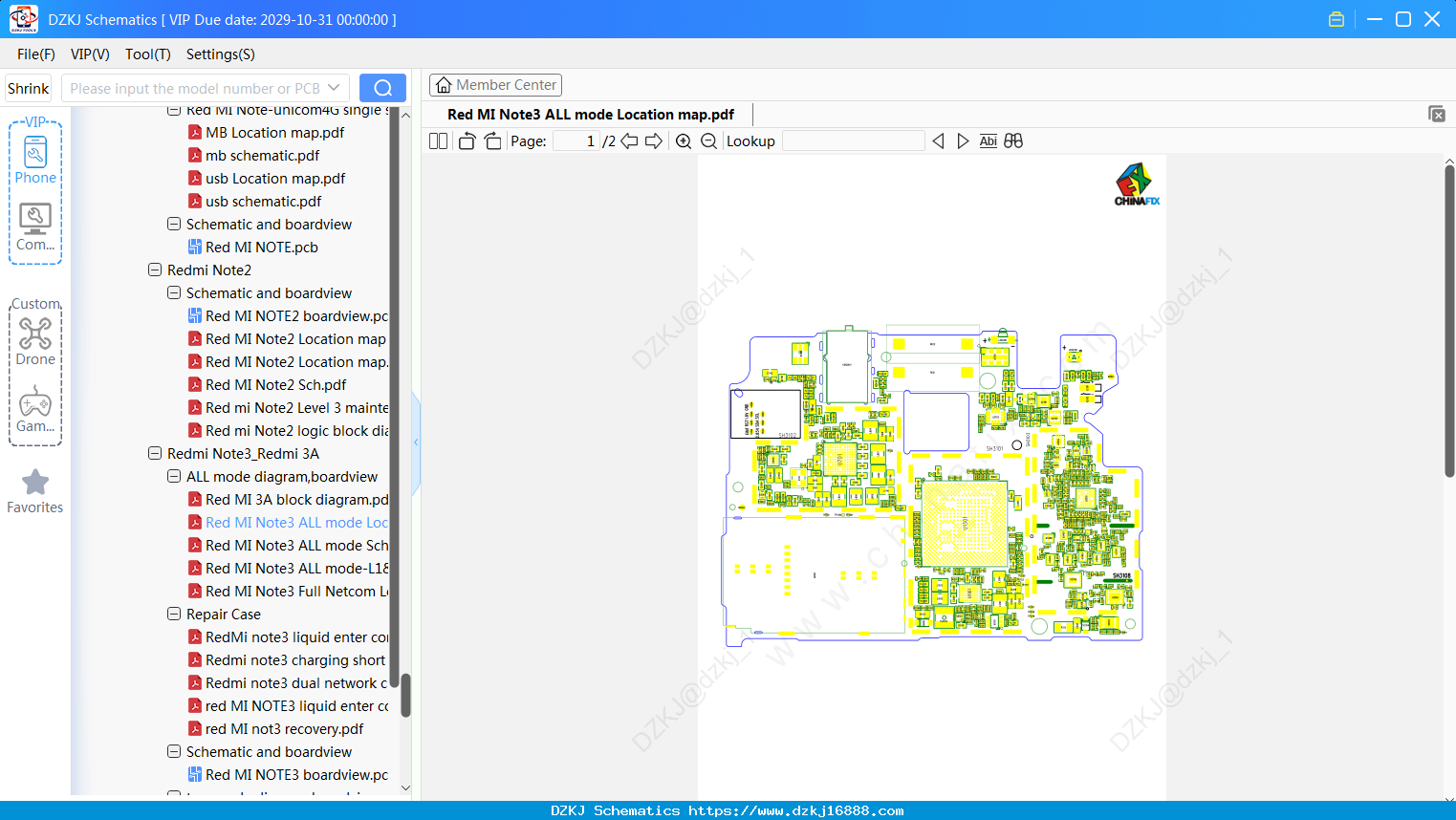The height and width of the screenshot is (820, 1456).
Task: Collapse the Schematic and boardview folder above Red MI NOTE.pcb
Action: point(174,225)
